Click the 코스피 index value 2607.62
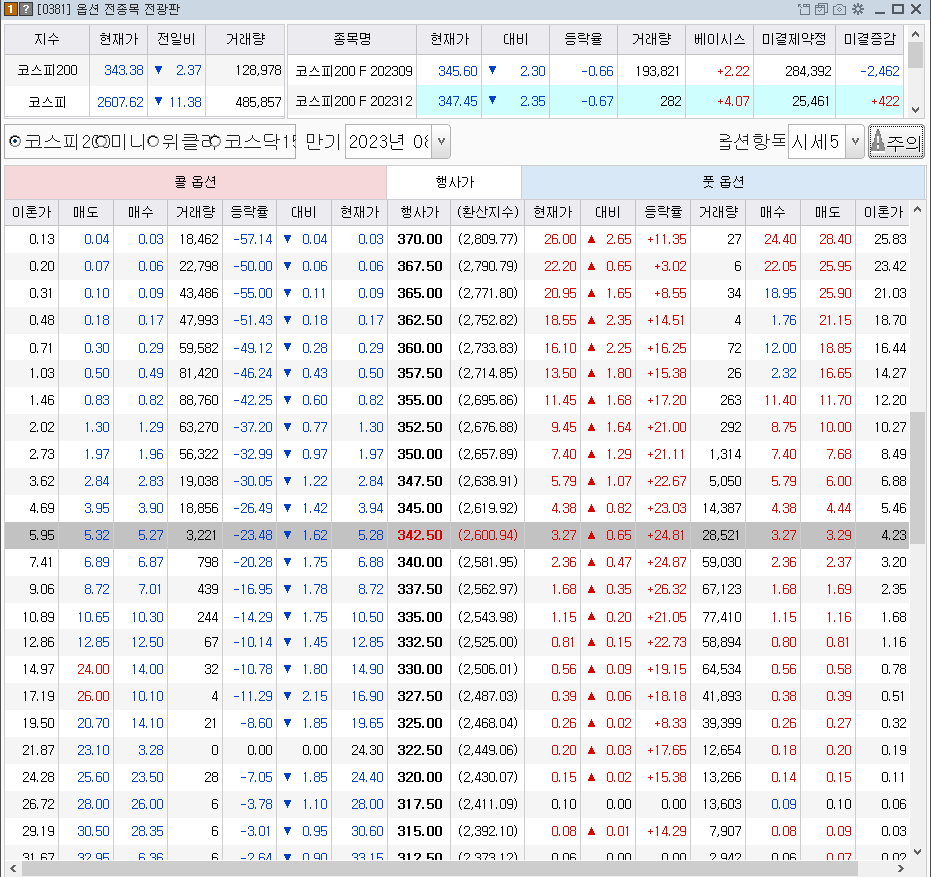This screenshot has width=931, height=877. (120, 102)
